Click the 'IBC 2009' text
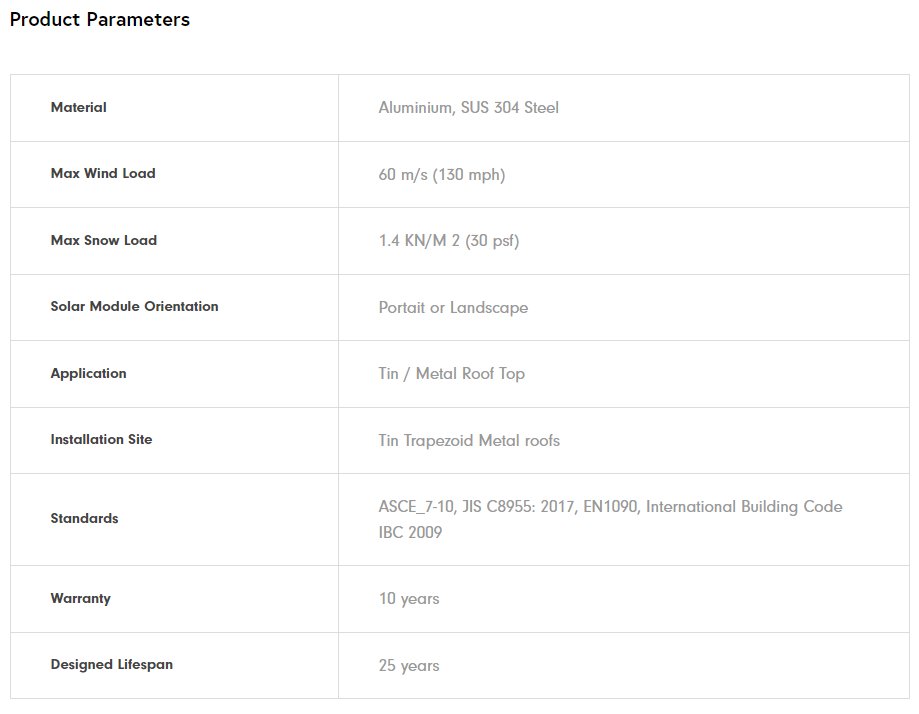The width and height of the screenshot is (919, 714). 410,533
